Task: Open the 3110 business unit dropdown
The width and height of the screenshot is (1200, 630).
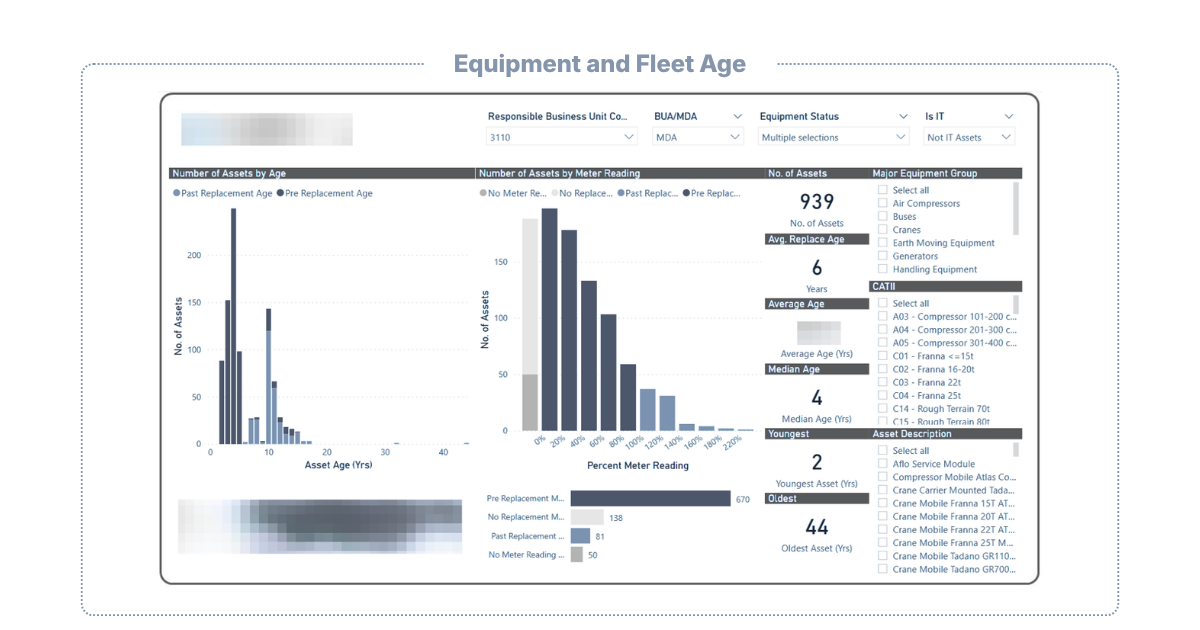Action: coord(562,137)
